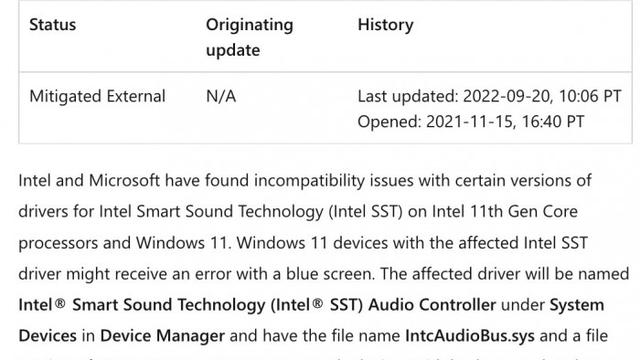Click the Opened 2021-11-15 timestamp
This screenshot has height=360, width=640.
(471, 122)
